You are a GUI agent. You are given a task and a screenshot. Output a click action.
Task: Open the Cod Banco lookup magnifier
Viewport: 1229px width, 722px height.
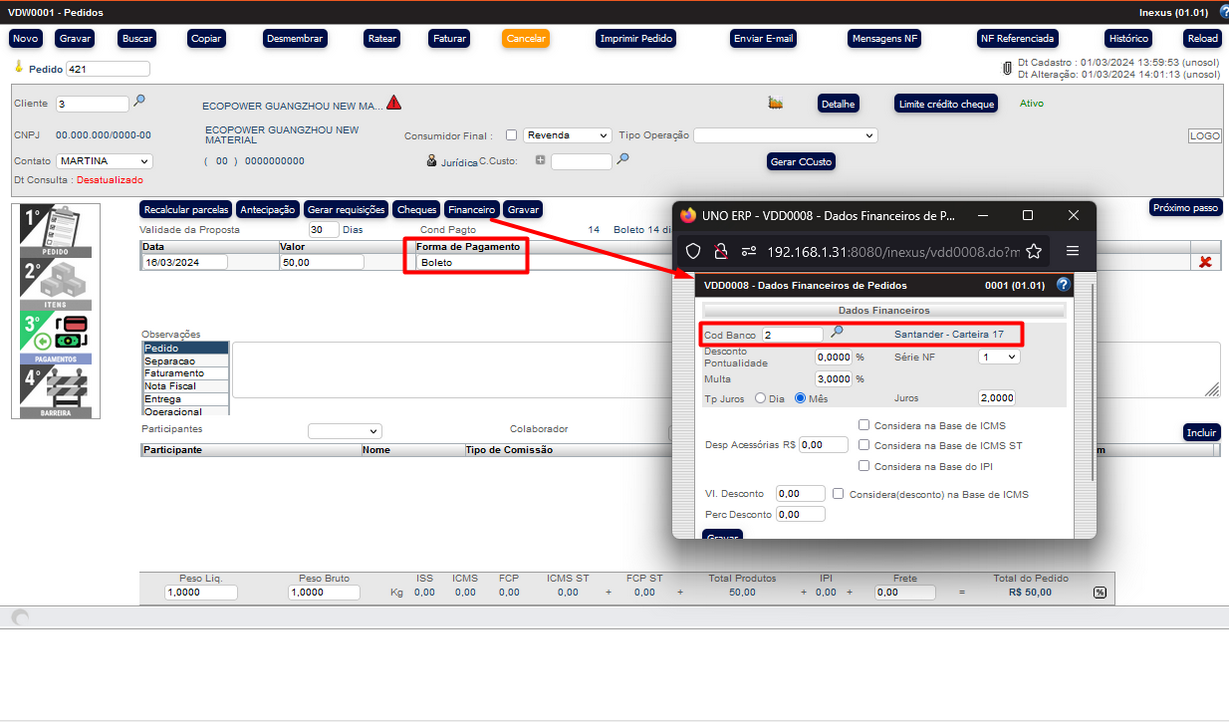pos(837,333)
